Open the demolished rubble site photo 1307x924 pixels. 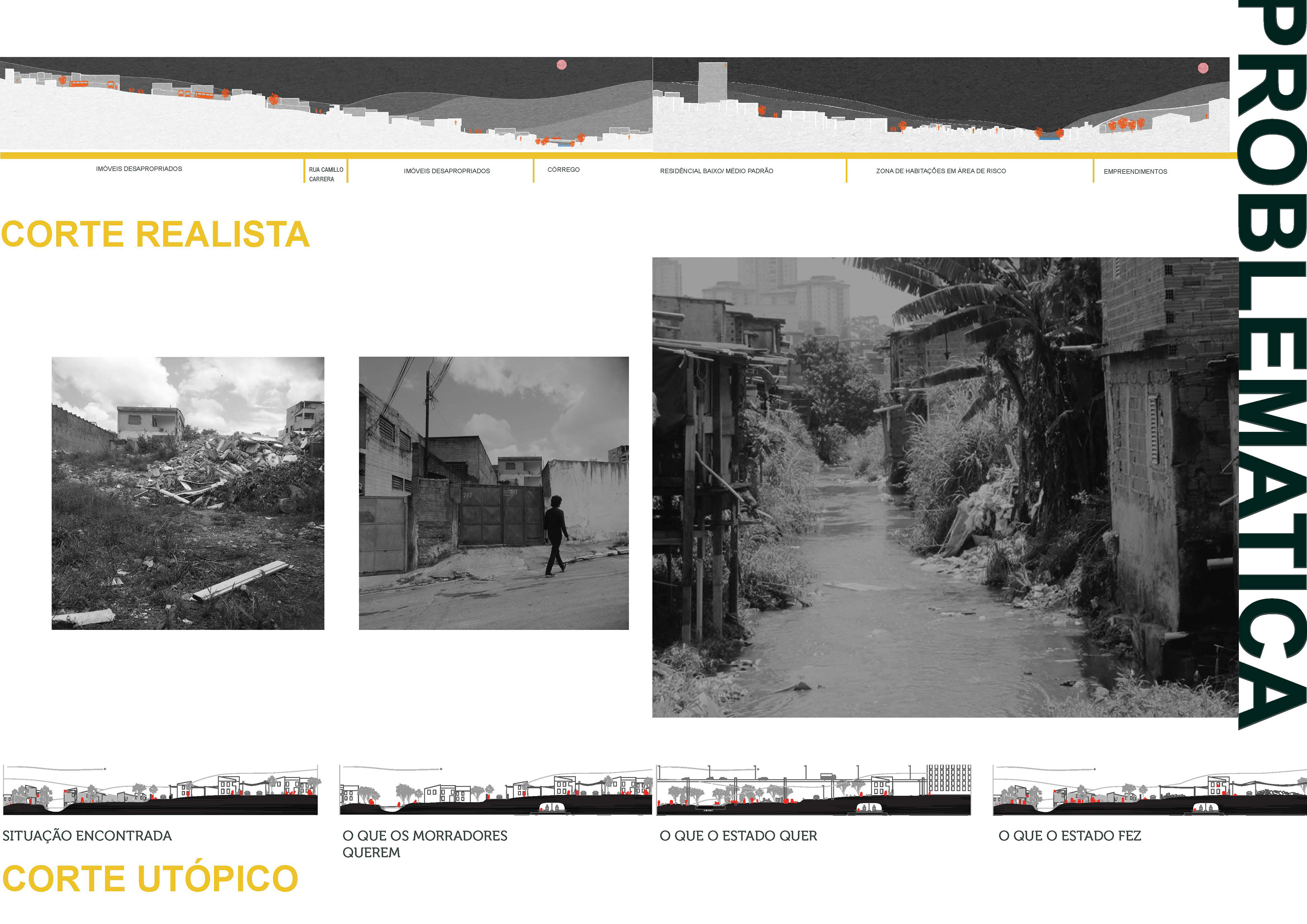pyautogui.click(x=188, y=493)
